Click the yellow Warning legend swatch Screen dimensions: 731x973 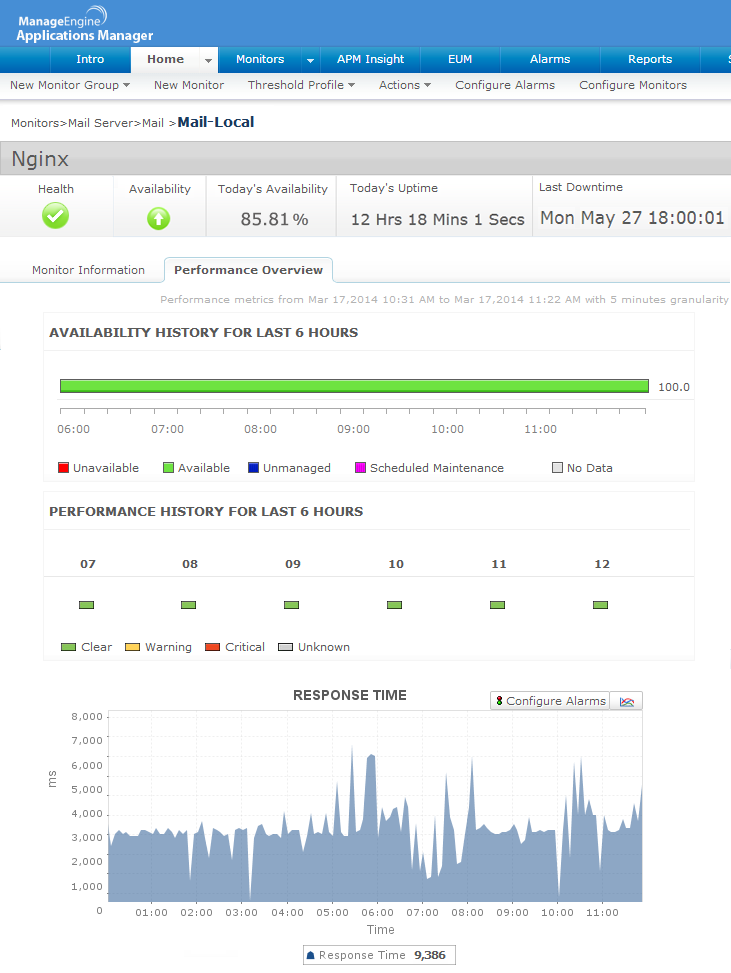[x=132, y=647]
